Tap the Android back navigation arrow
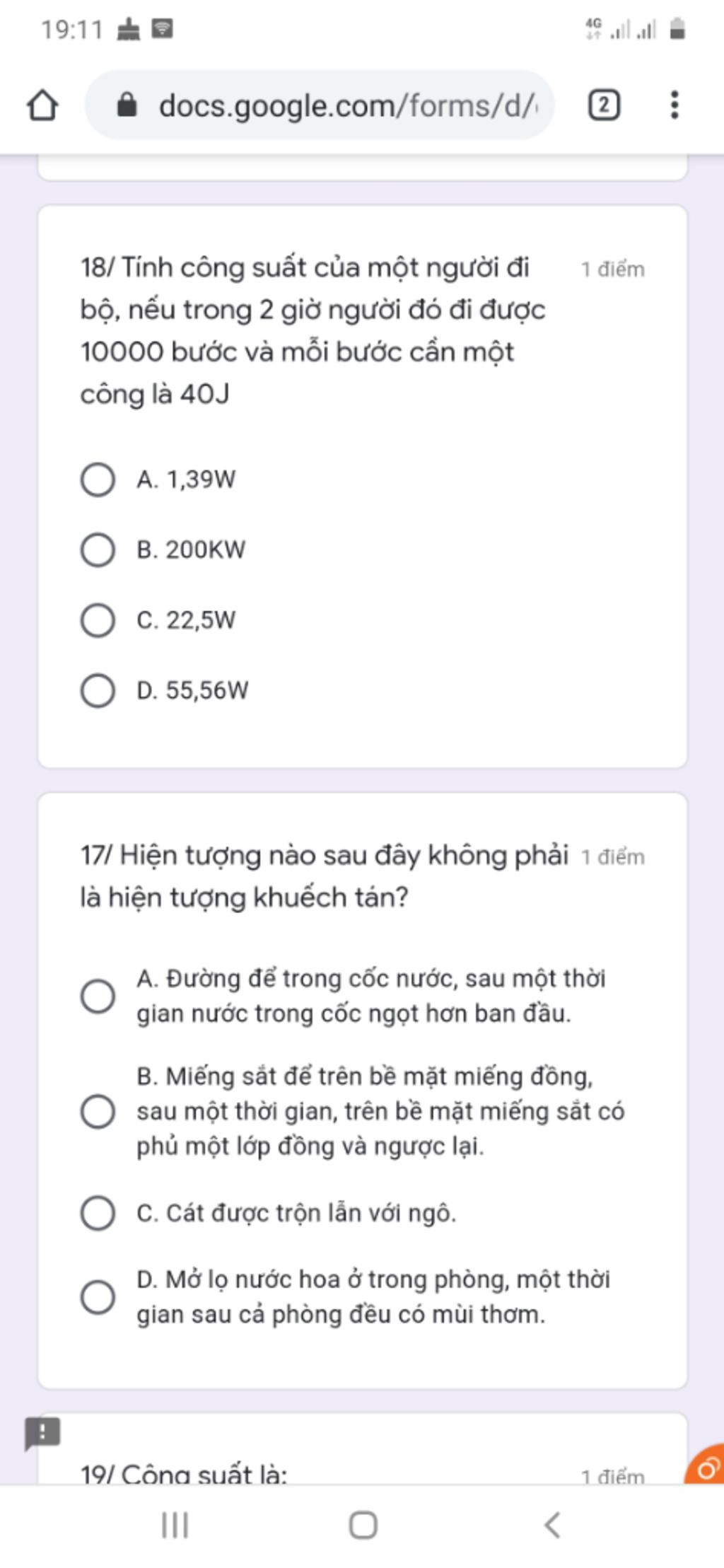Screen dimensions: 724x1568 coord(553,1525)
